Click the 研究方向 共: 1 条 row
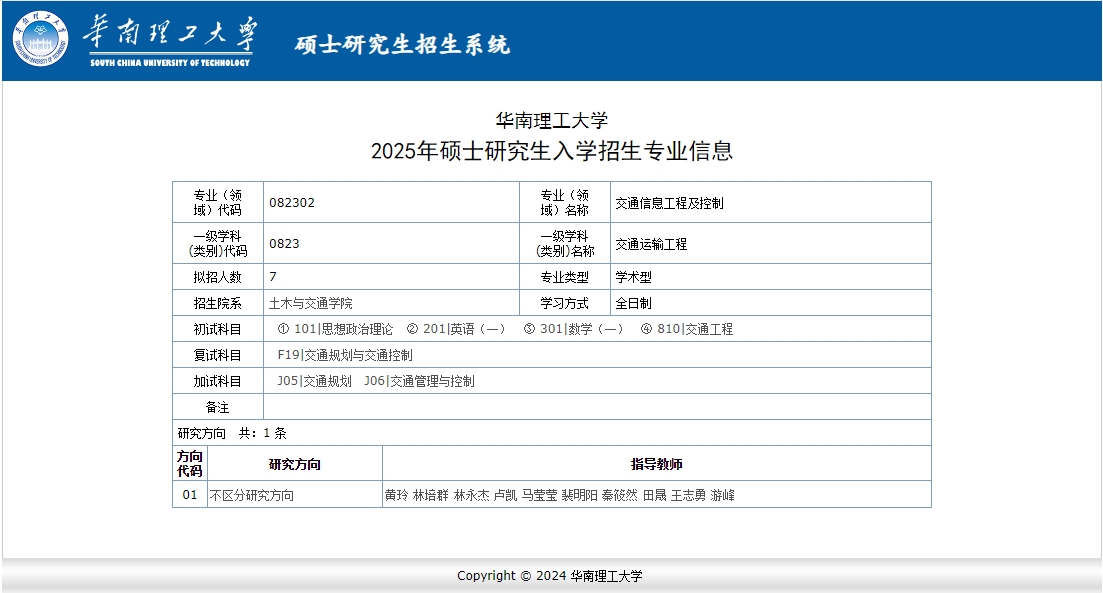Screen dimensions: 1103x593 click(552, 433)
